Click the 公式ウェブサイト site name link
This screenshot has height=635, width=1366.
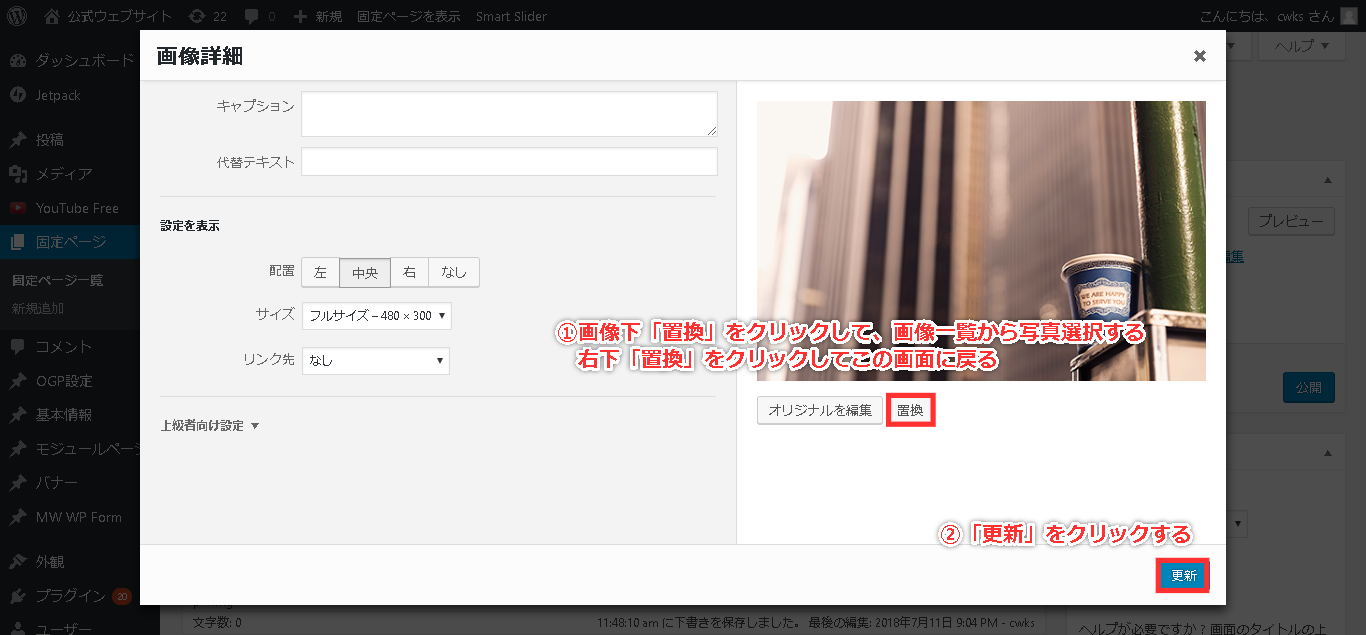coord(120,17)
